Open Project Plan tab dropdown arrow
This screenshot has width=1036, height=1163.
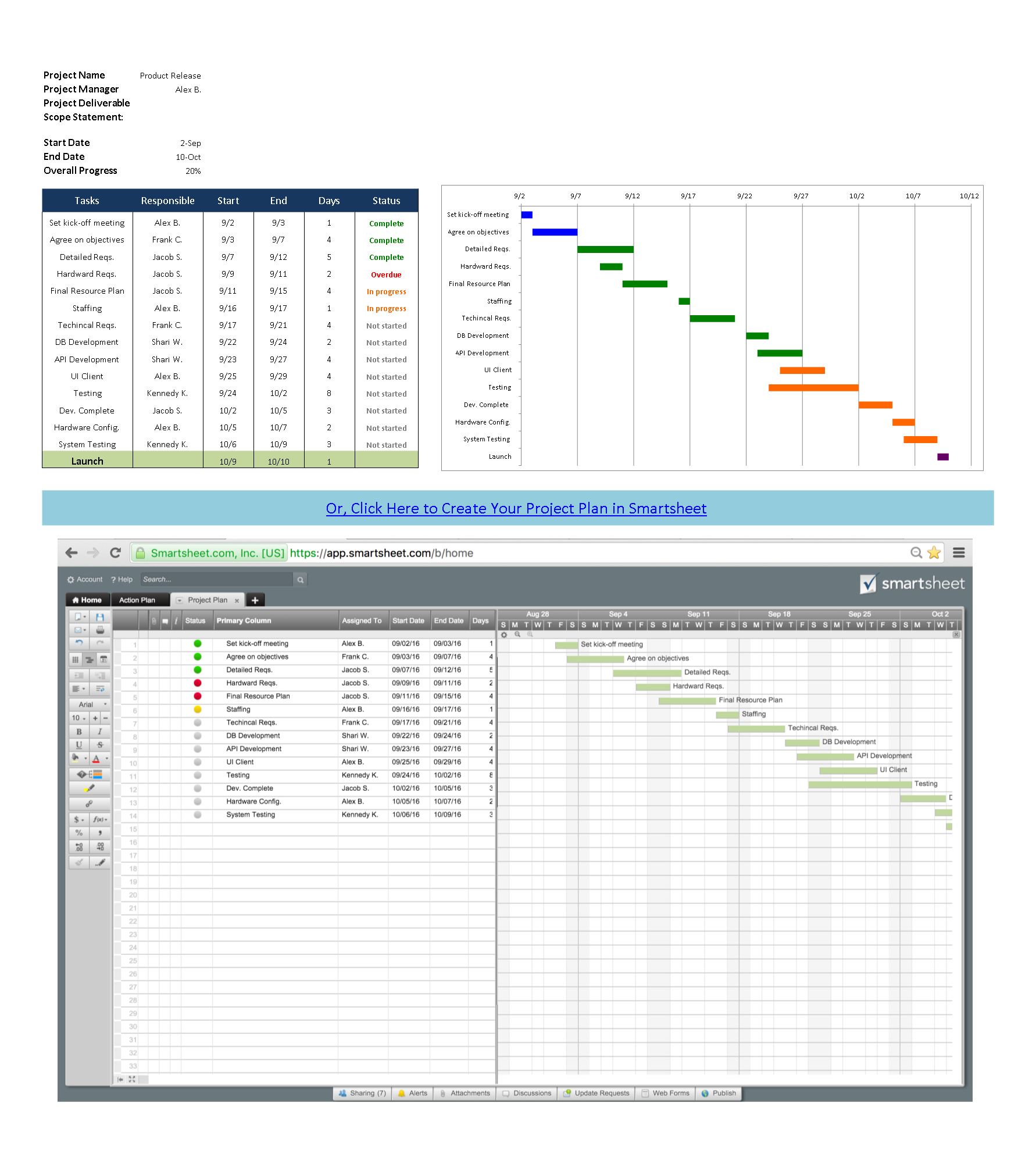[x=179, y=601]
